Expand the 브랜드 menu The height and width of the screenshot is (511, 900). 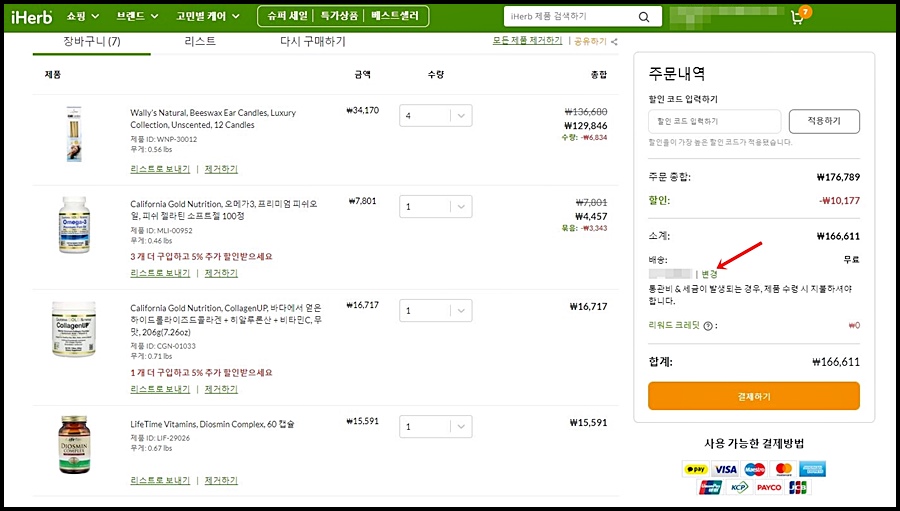[x=137, y=16]
